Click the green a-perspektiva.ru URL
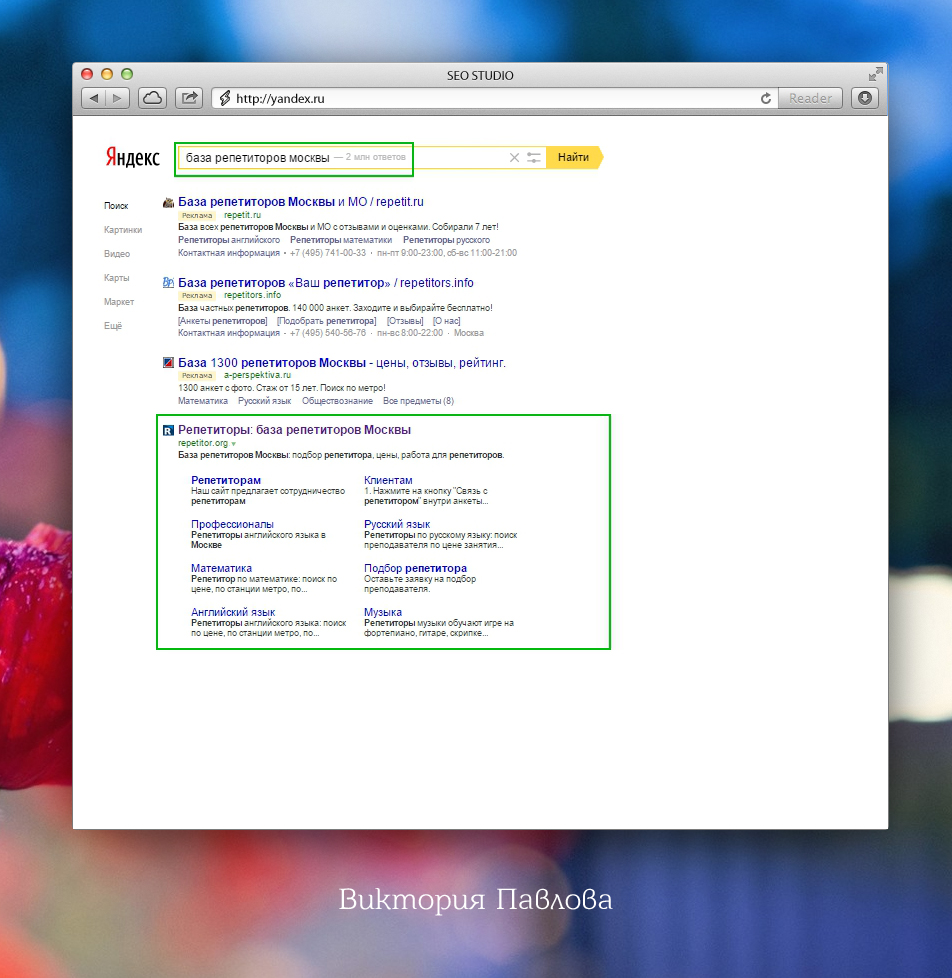The height and width of the screenshot is (978, 952). [x=258, y=375]
